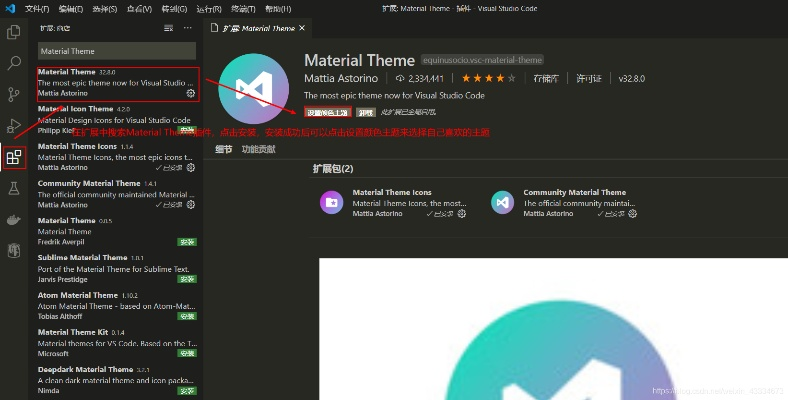788x400 pixels.
Task: Click the Extensions icon in activity bar
Action: (x=14, y=157)
